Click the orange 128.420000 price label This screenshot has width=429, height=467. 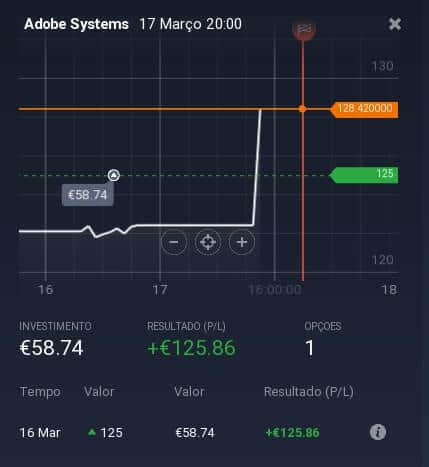(364, 109)
